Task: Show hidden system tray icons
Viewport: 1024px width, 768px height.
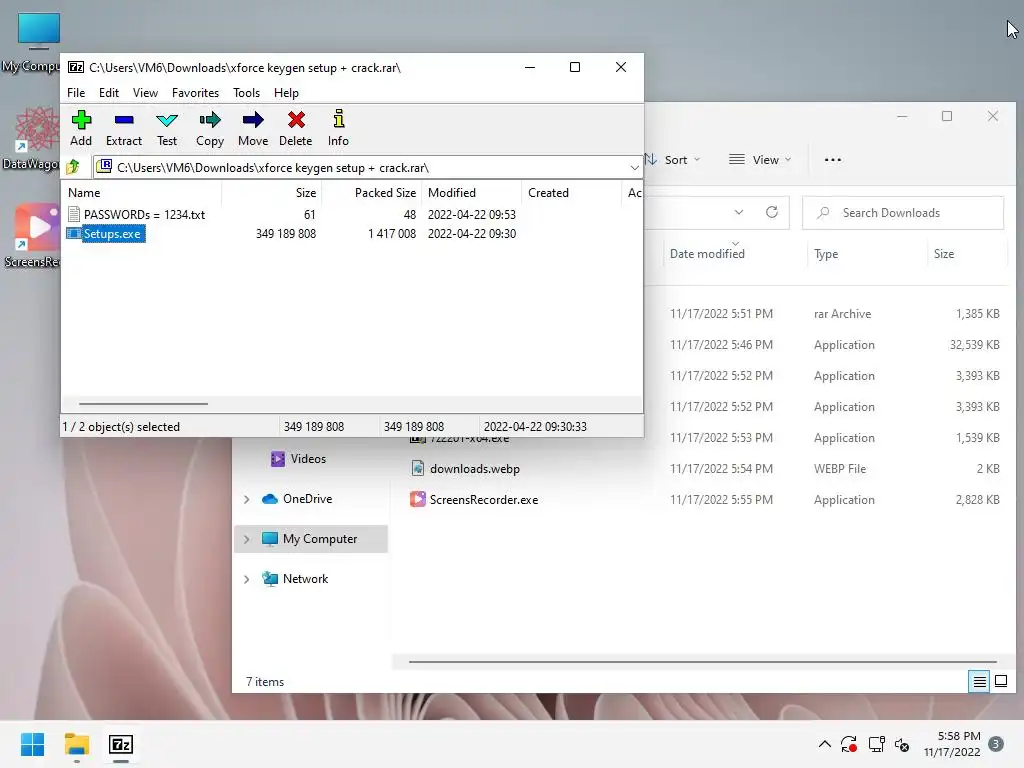Action: (825, 744)
